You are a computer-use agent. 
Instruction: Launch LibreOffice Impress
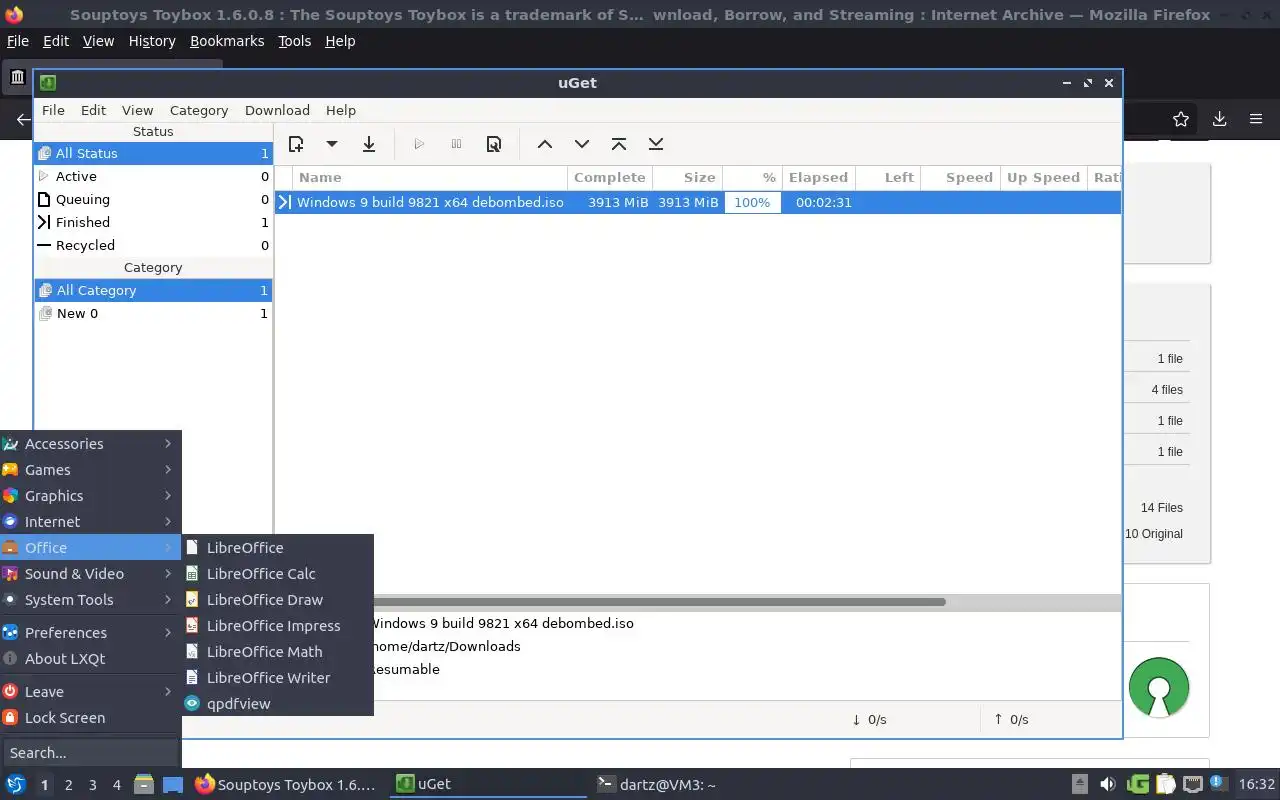(278, 626)
